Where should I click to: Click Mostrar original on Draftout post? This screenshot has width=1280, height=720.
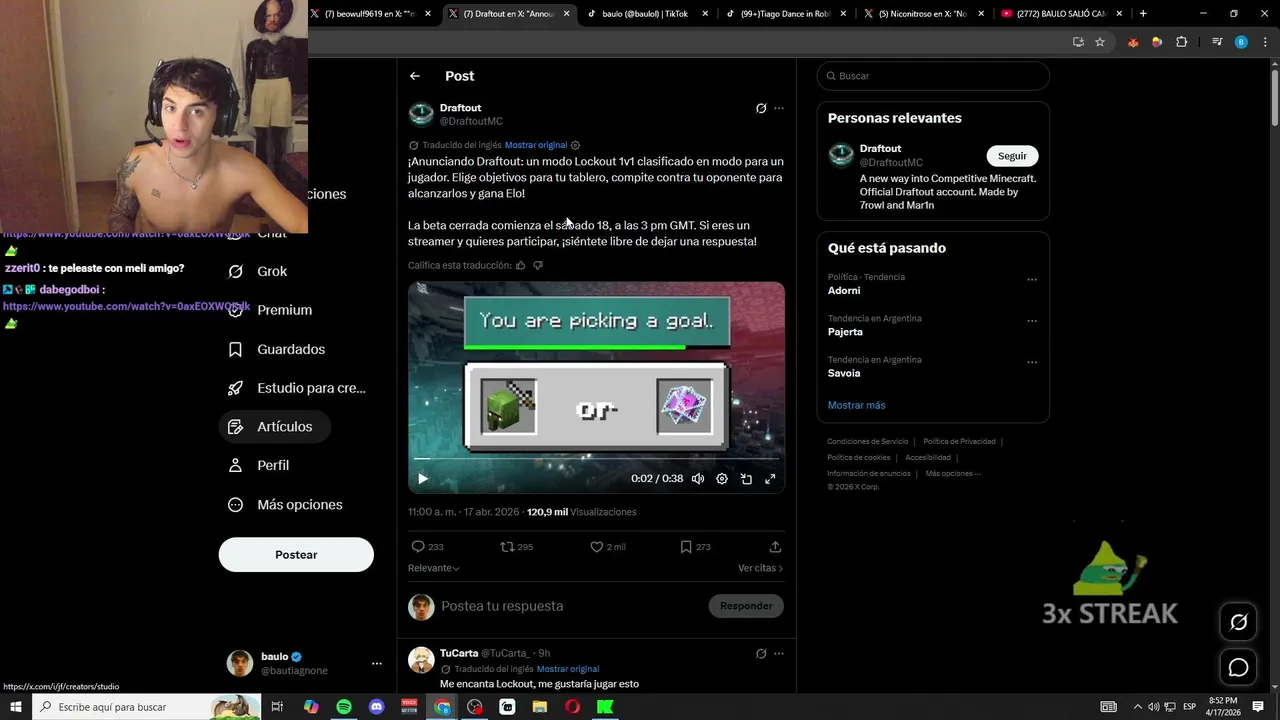coord(536,145)
